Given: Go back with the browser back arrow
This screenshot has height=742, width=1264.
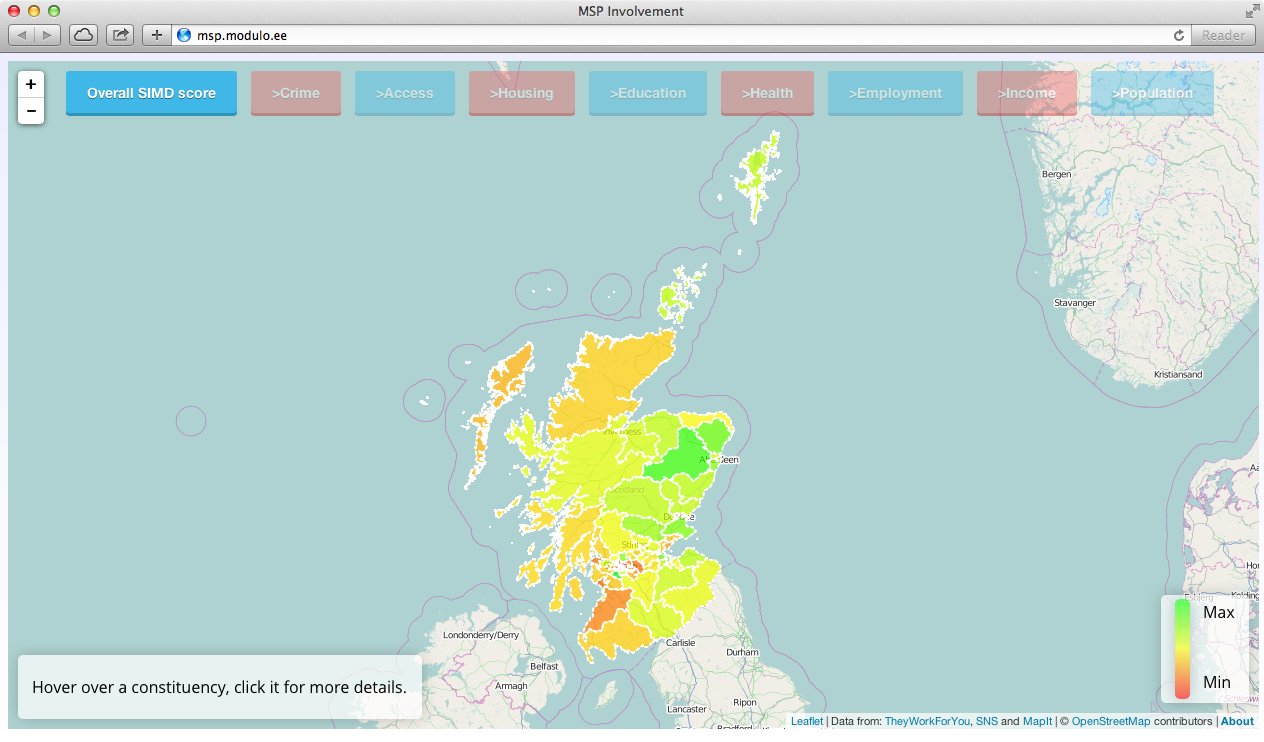Looking at the screenshot, I should 23,35.
